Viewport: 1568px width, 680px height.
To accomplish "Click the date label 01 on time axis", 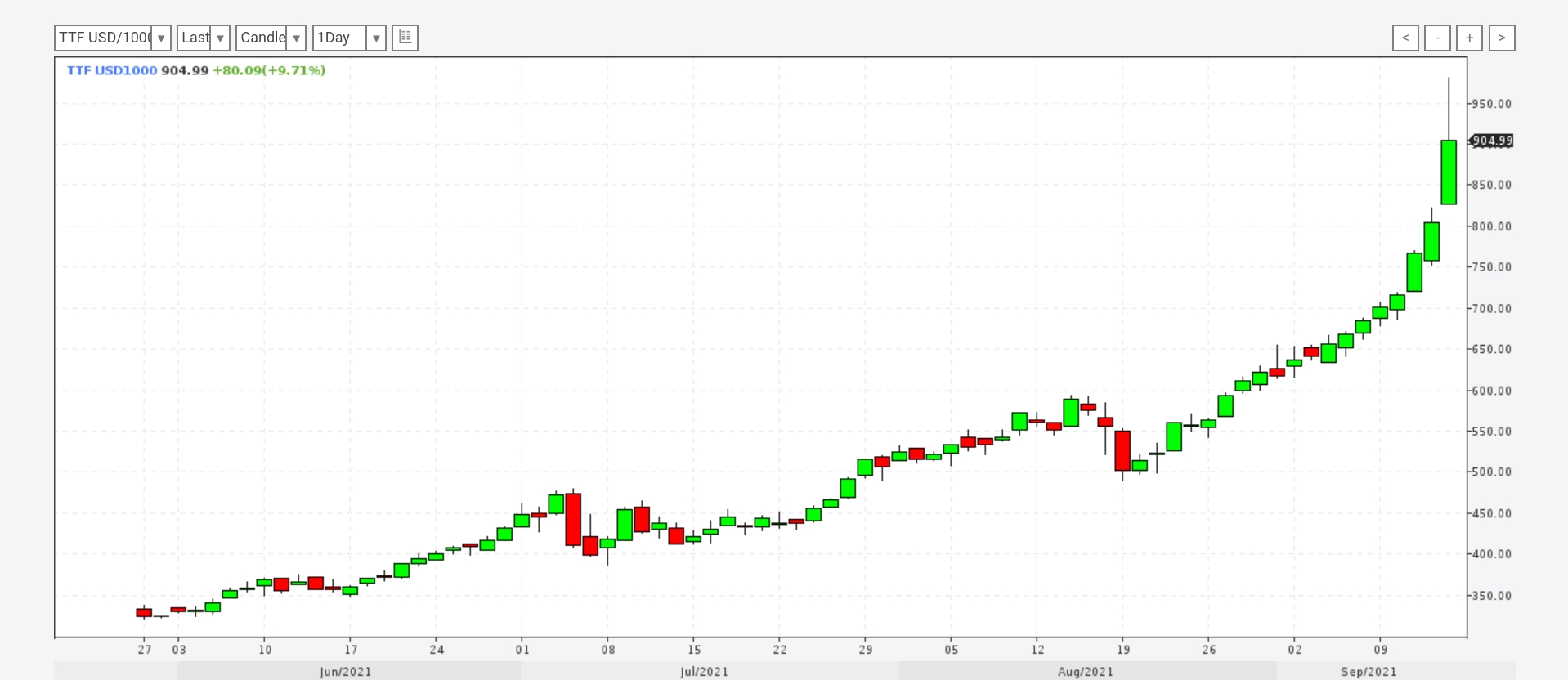I will [522, 650].
